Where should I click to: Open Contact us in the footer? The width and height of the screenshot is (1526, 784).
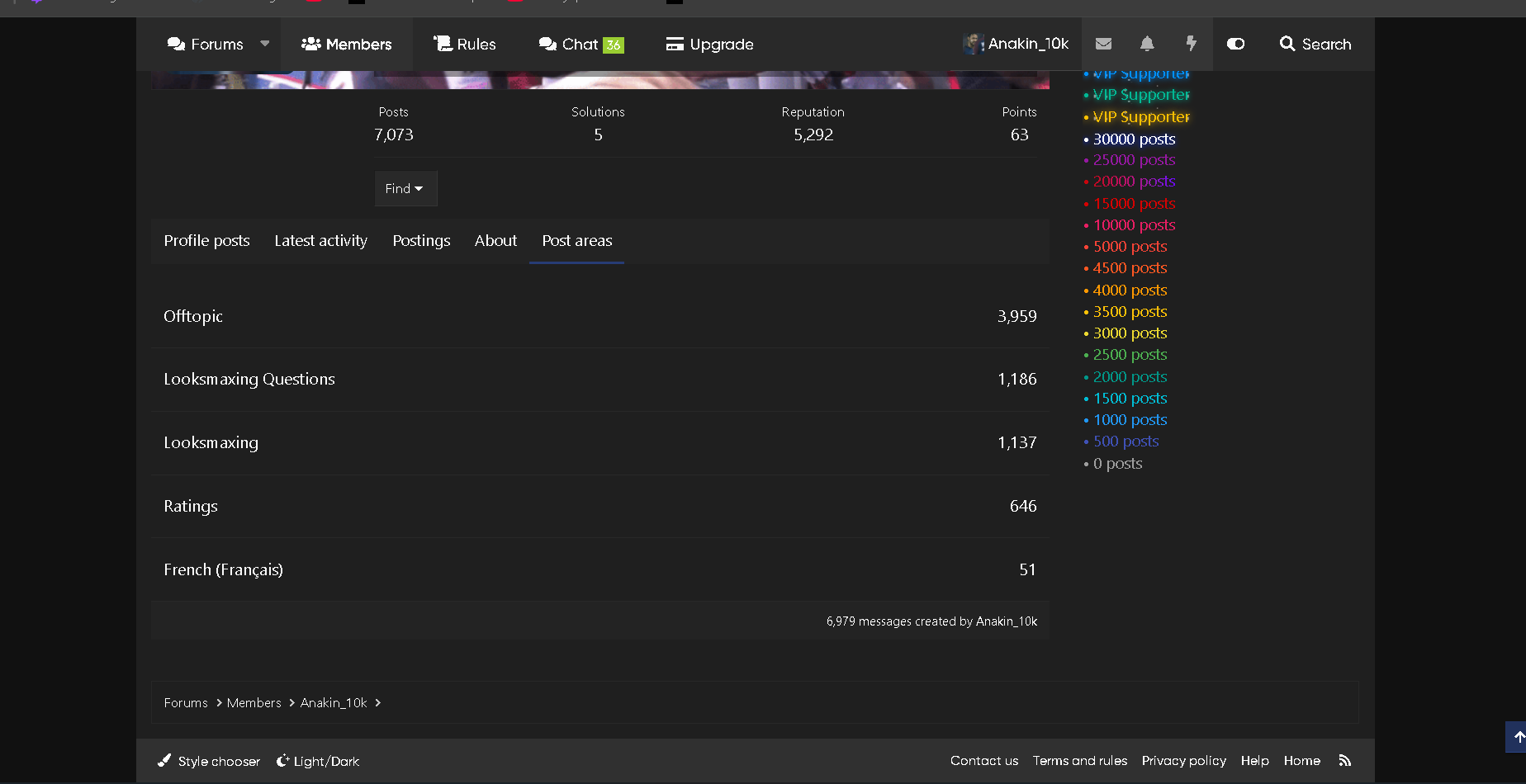(x=984, y=761)
